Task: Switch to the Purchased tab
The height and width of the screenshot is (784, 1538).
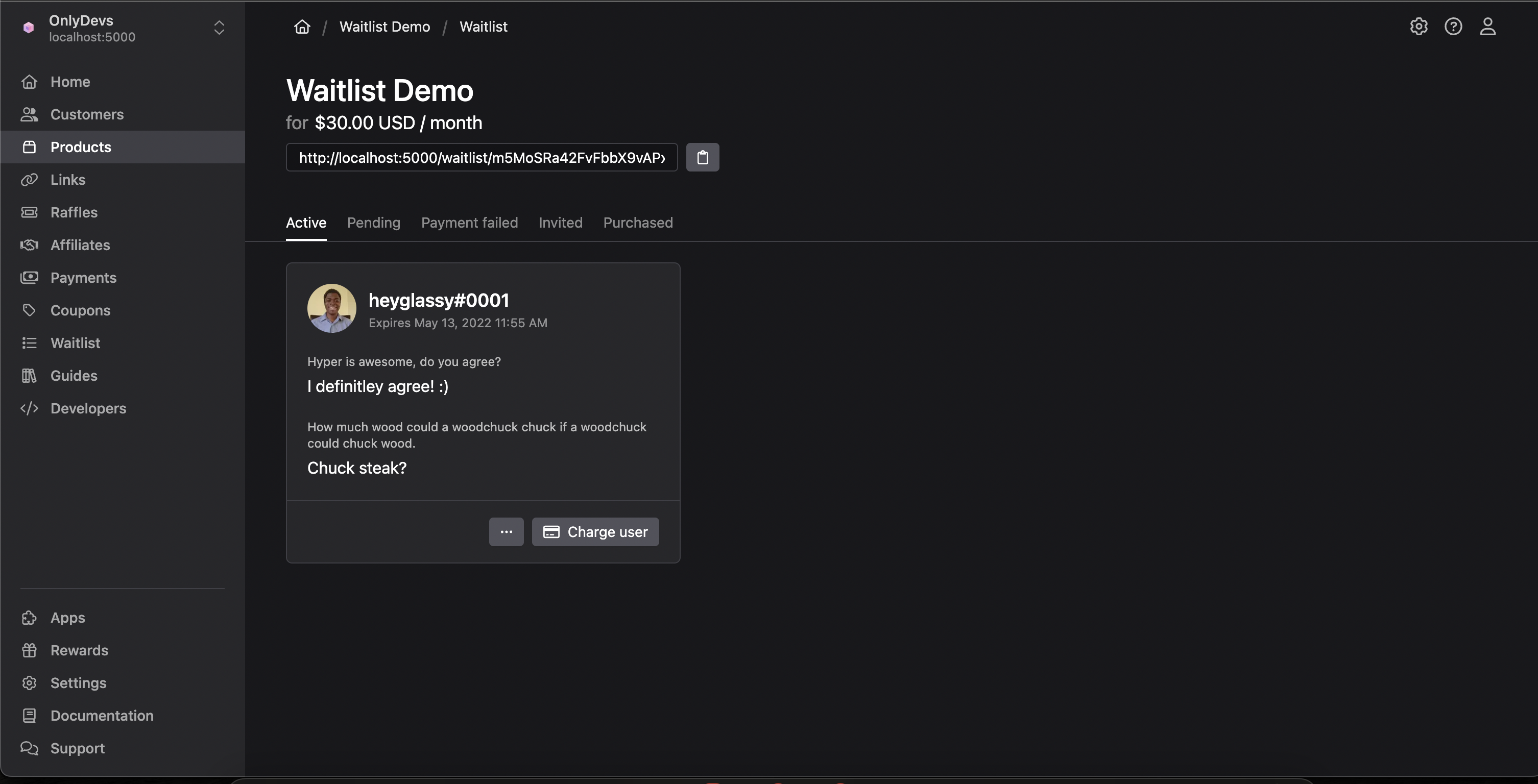Action: click(x=638, y=223)
